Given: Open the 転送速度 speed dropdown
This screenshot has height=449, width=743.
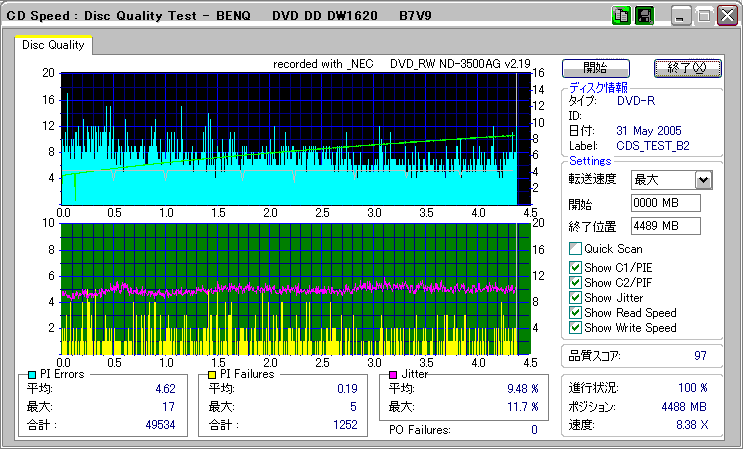Looking at the screenshot, I should (703, 180).
